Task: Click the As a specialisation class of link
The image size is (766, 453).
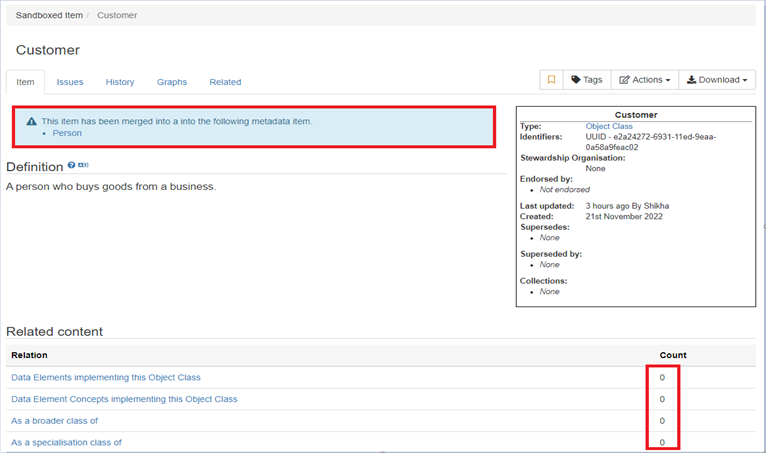Action: 66,442
